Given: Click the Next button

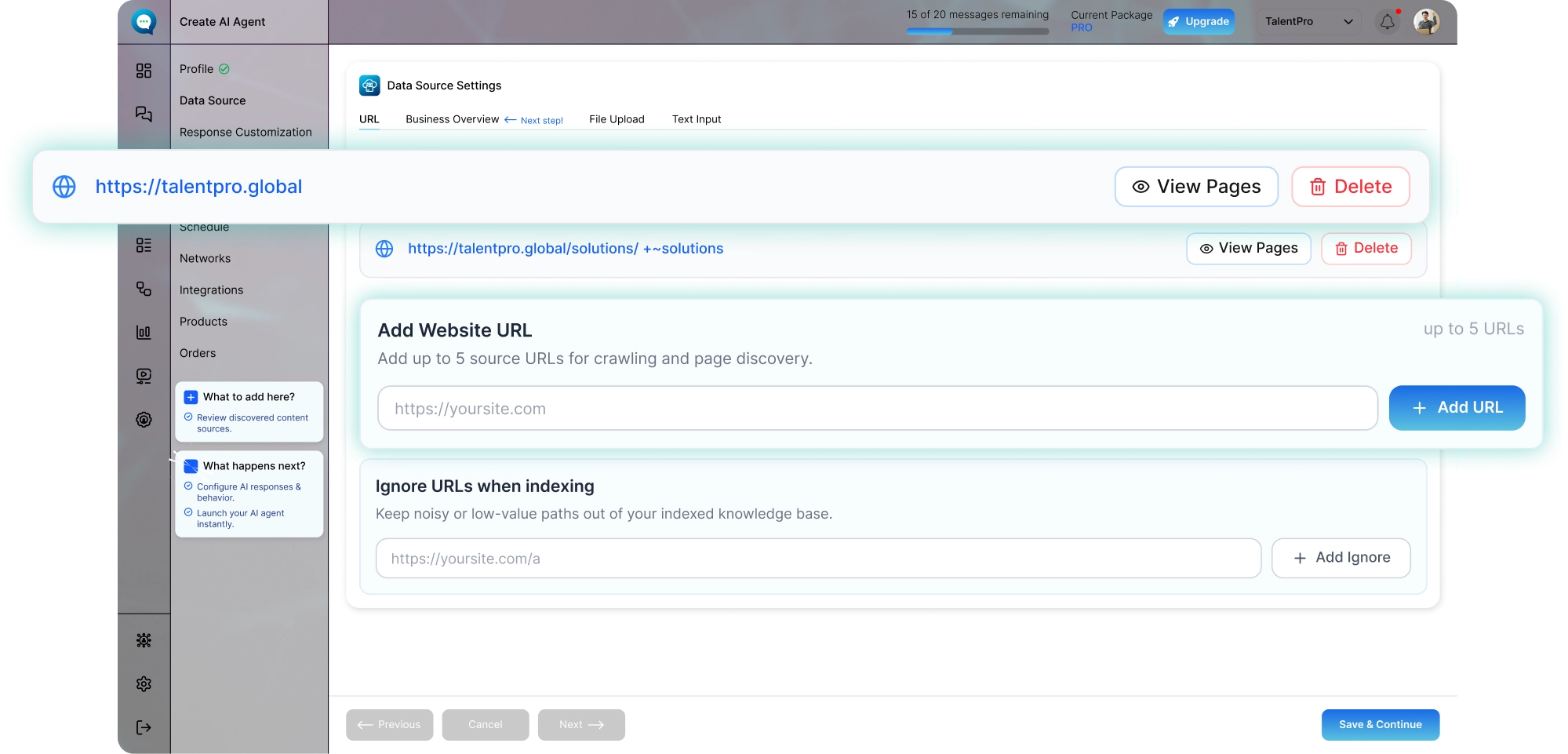Looking at the screenshot, I should pos(581,725).
